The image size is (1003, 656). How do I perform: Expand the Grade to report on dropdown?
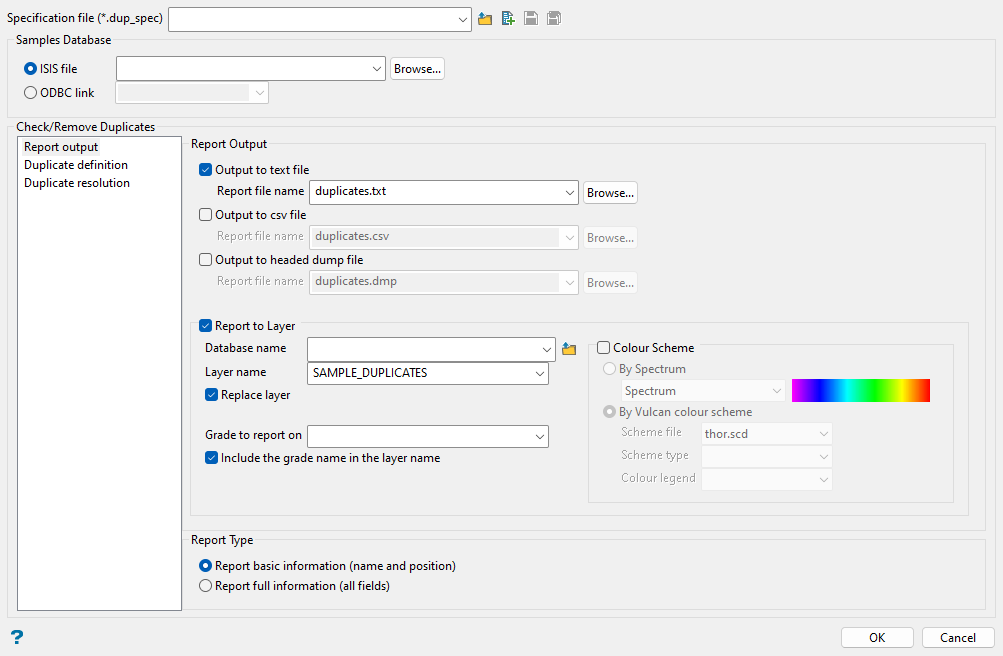[x=540, y=436]
